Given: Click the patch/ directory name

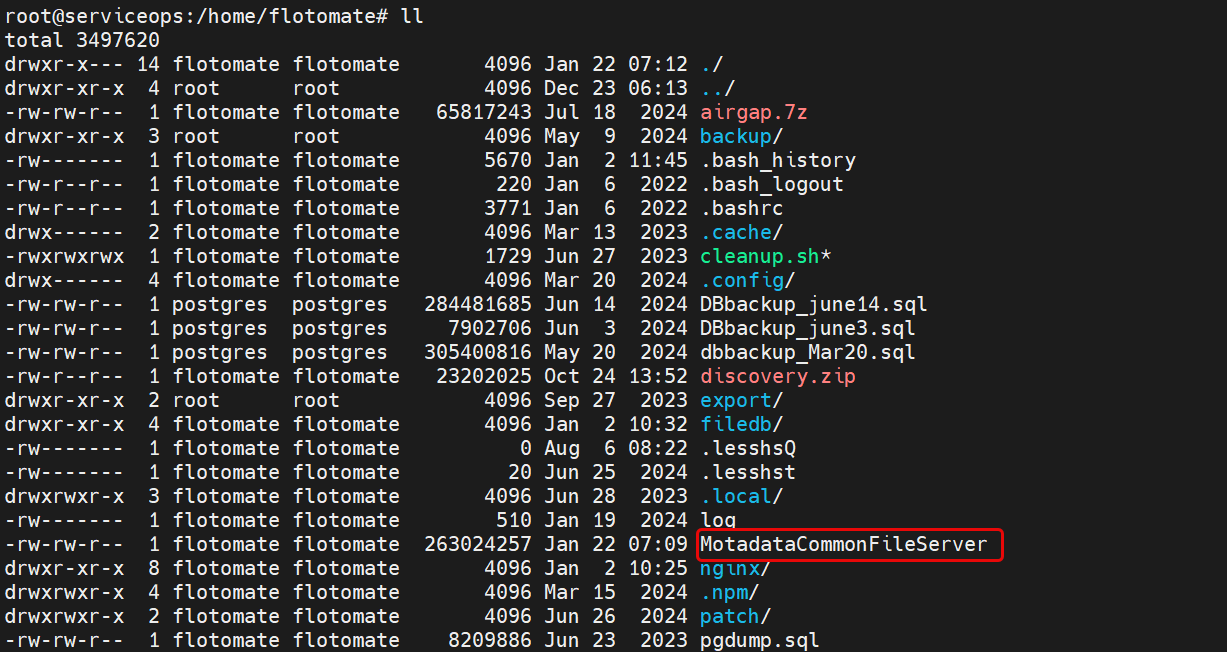Looking at the screenshot, I should pyautogui.click(x=735, y=616).
